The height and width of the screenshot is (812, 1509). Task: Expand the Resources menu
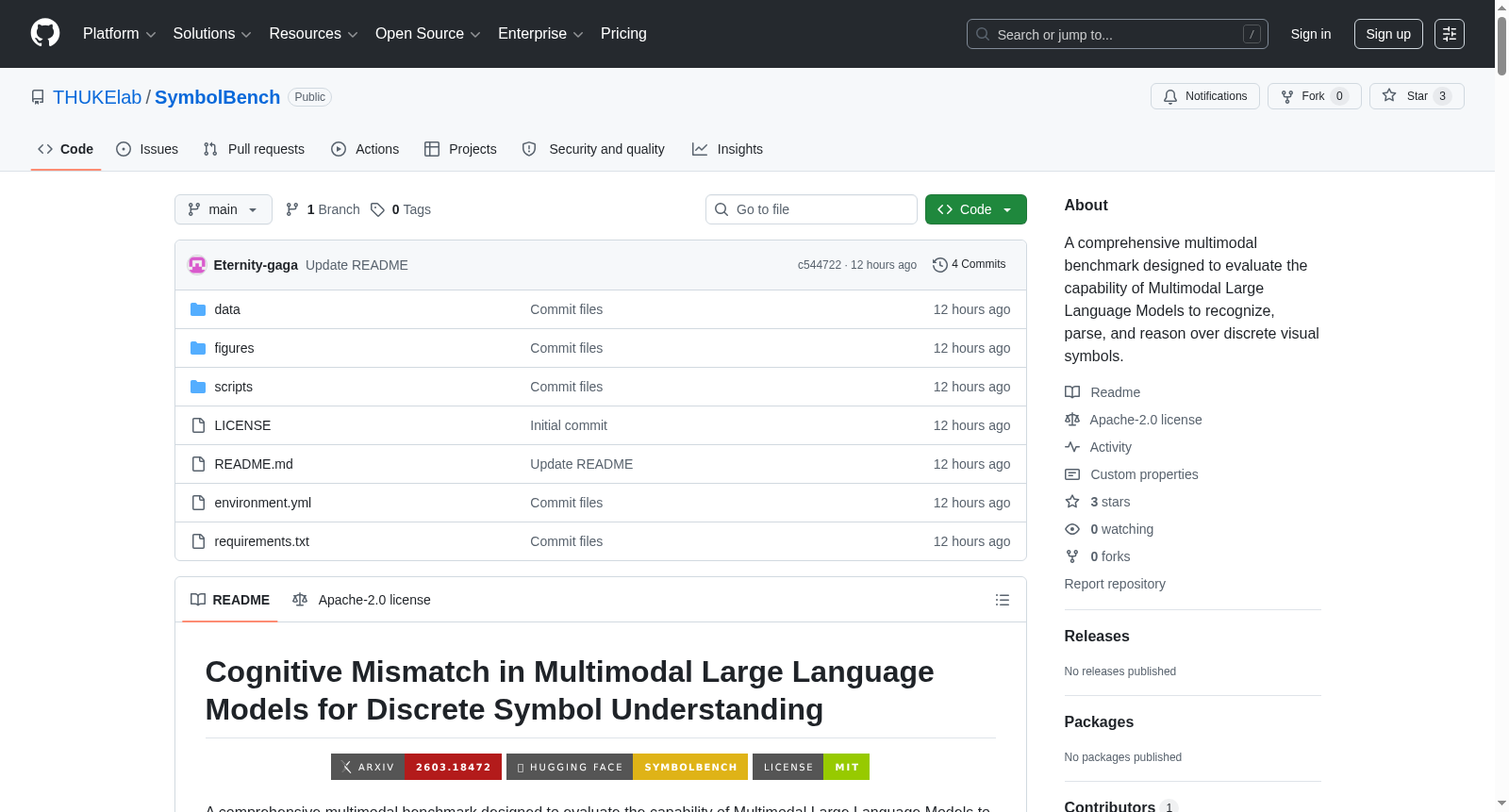click(313, 34)
